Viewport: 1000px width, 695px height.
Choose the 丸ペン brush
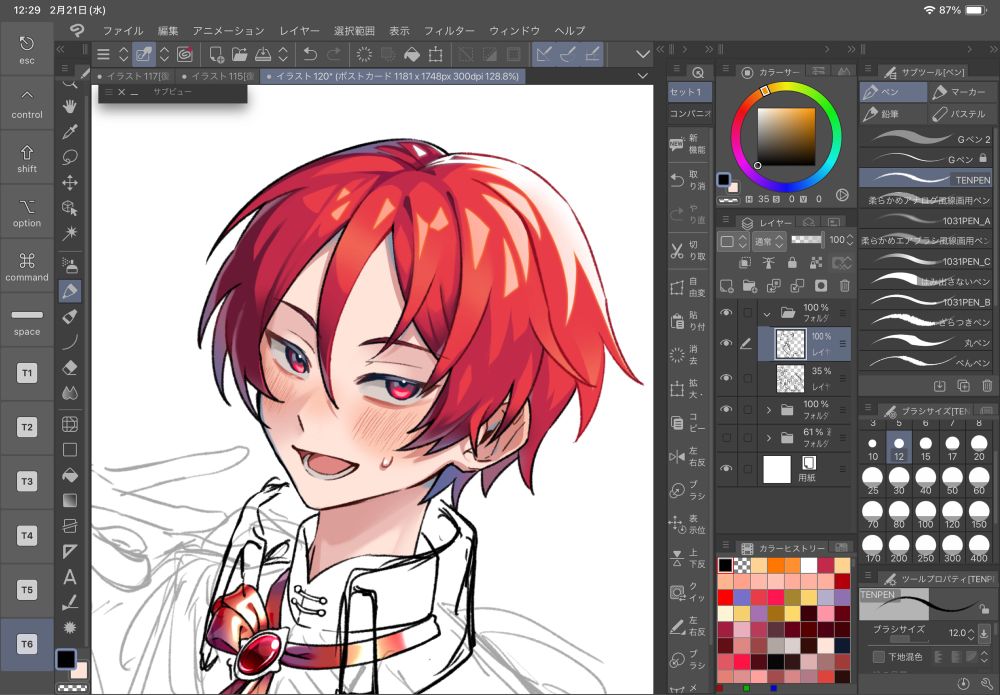point(927,342)
